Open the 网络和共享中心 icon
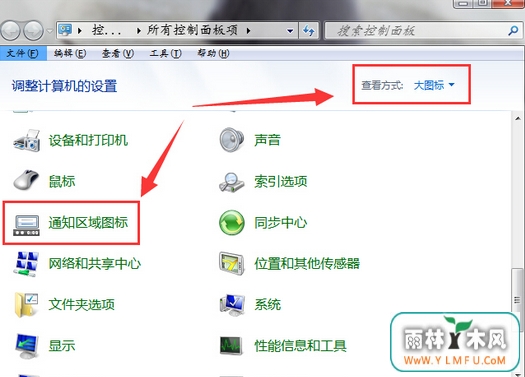Screen dimensions: 525x377 click(x=26, y=264)
